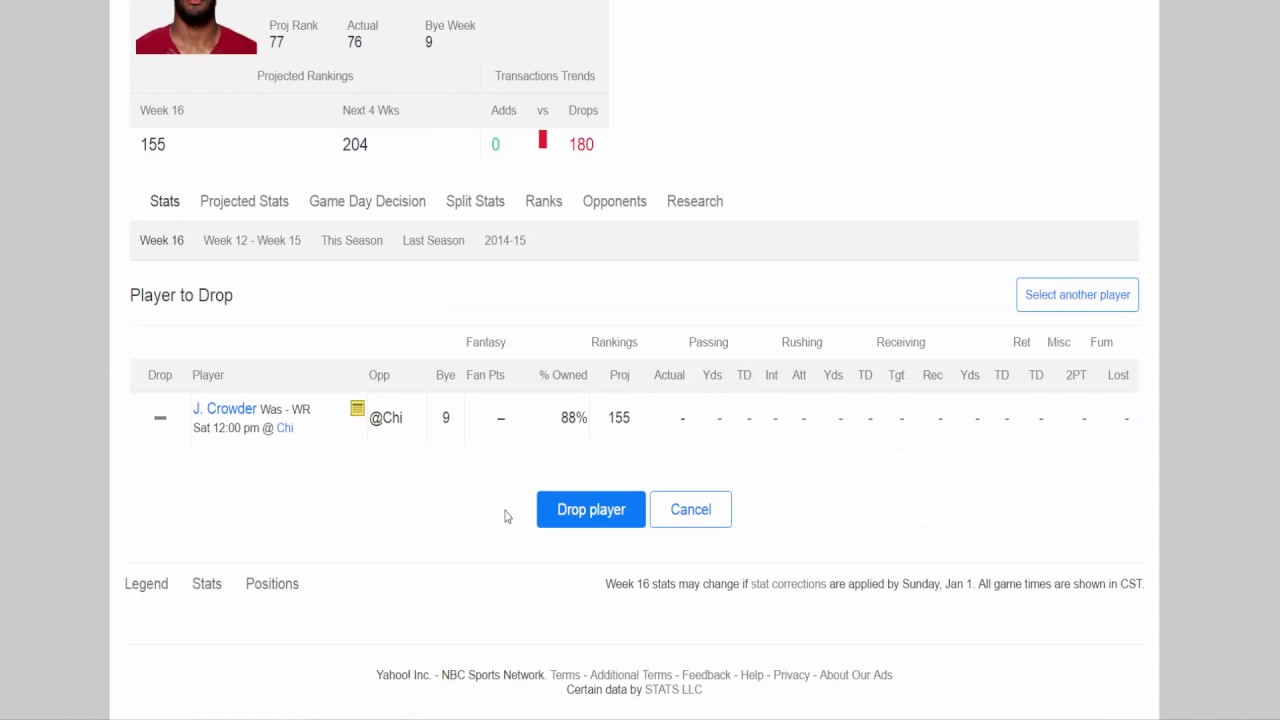Open the Positions link
Image resolution: width=1280 pixels, height=720 pixels.
click(272, 584)
